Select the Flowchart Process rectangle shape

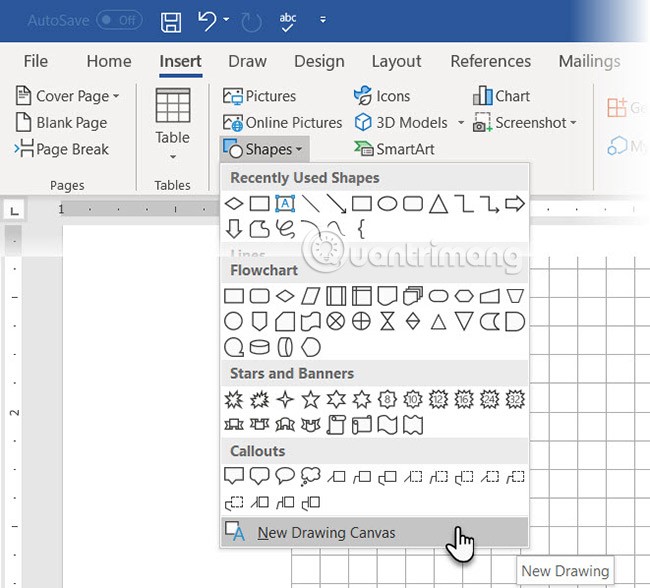click(234, 296)
